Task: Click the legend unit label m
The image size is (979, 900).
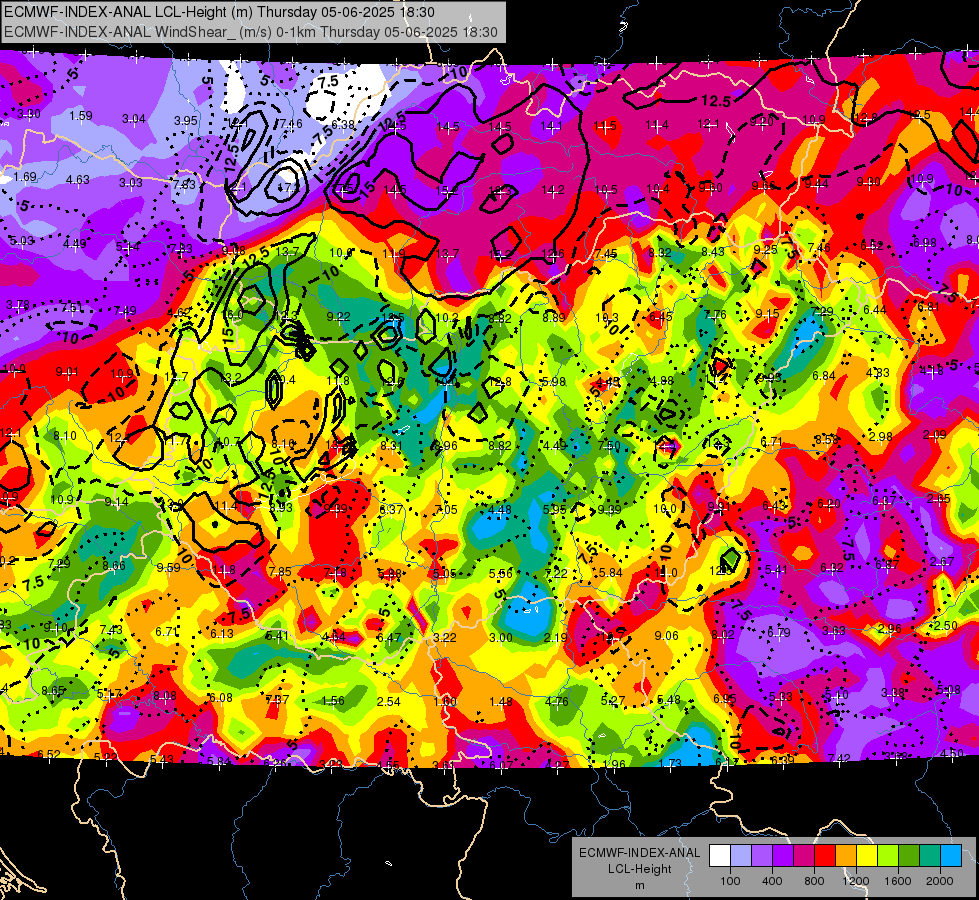Action: click(x=639, y=885)
